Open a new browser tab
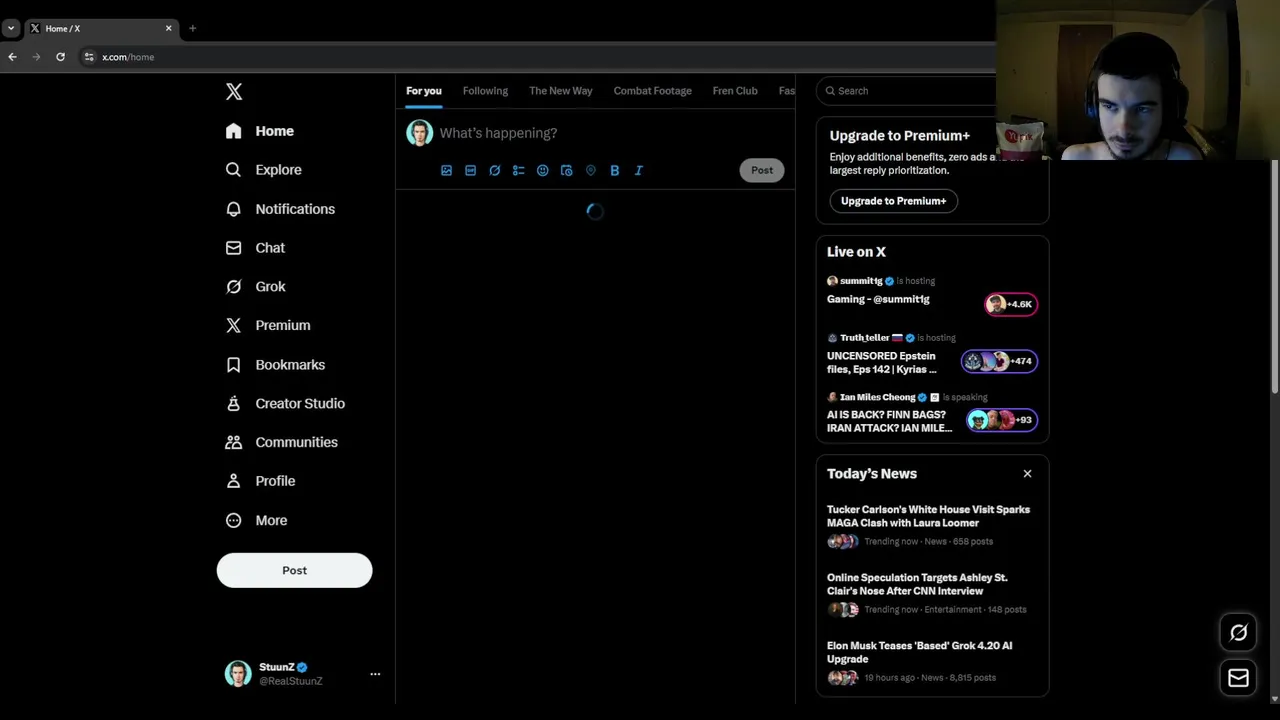1280x720 pixels. [192, 28]
